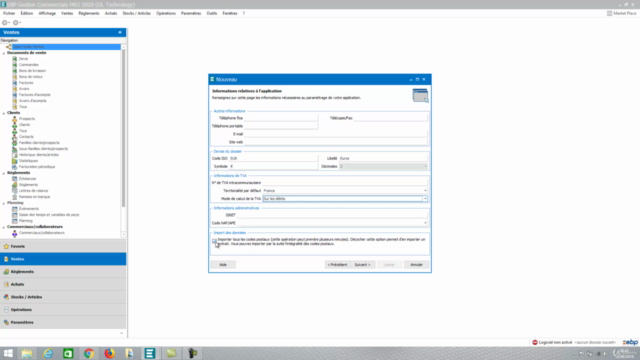This screenshot has height=360, width=640.
Task: Open Firefox from the taskbar
Action: coord(109,353)
